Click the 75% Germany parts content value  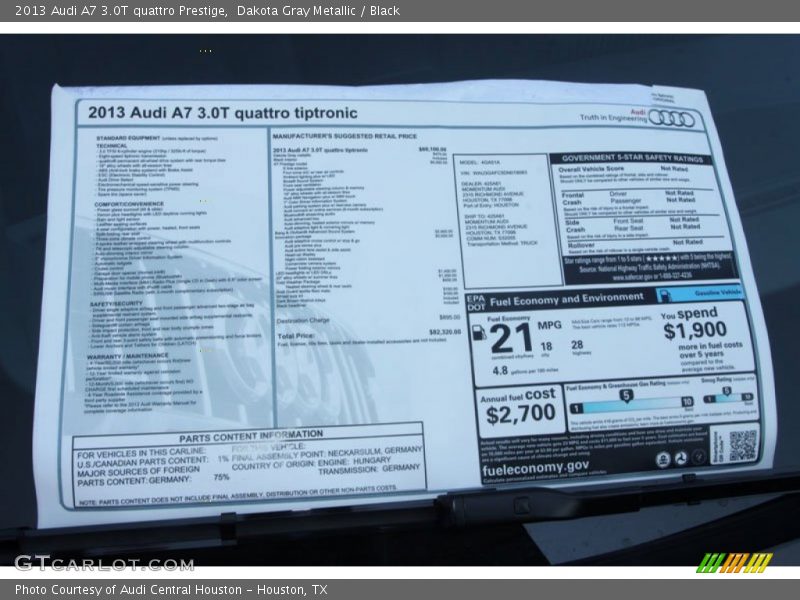[x=221, y=477]
